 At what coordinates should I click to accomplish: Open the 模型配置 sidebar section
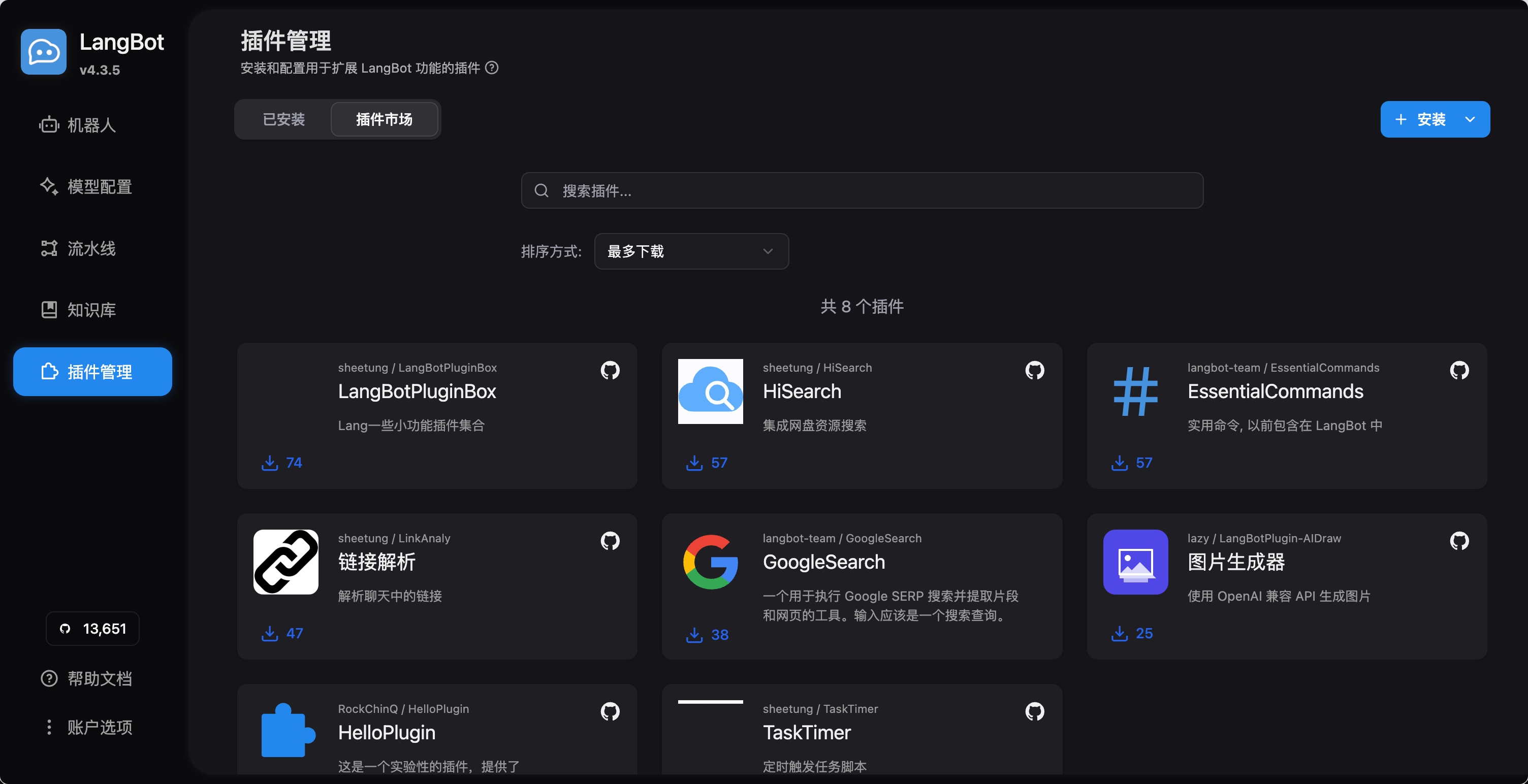coord(92,187)
